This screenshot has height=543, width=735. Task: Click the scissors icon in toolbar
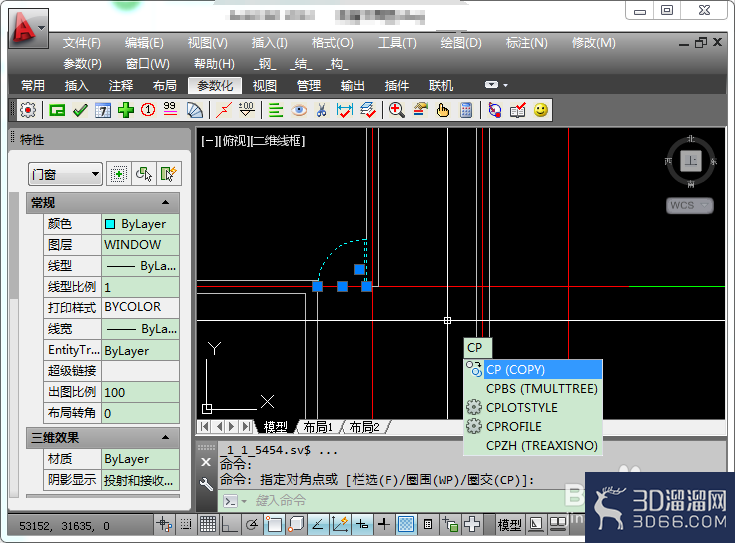(322, 111)
